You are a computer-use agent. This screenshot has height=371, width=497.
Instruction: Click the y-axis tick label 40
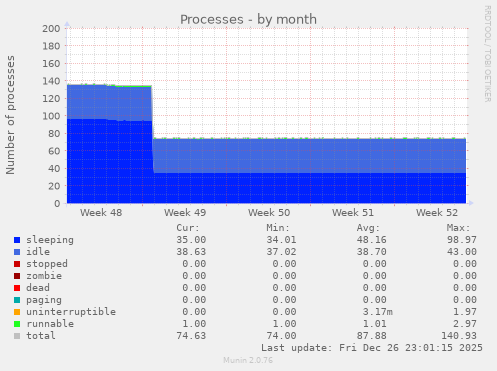[54, 168]
